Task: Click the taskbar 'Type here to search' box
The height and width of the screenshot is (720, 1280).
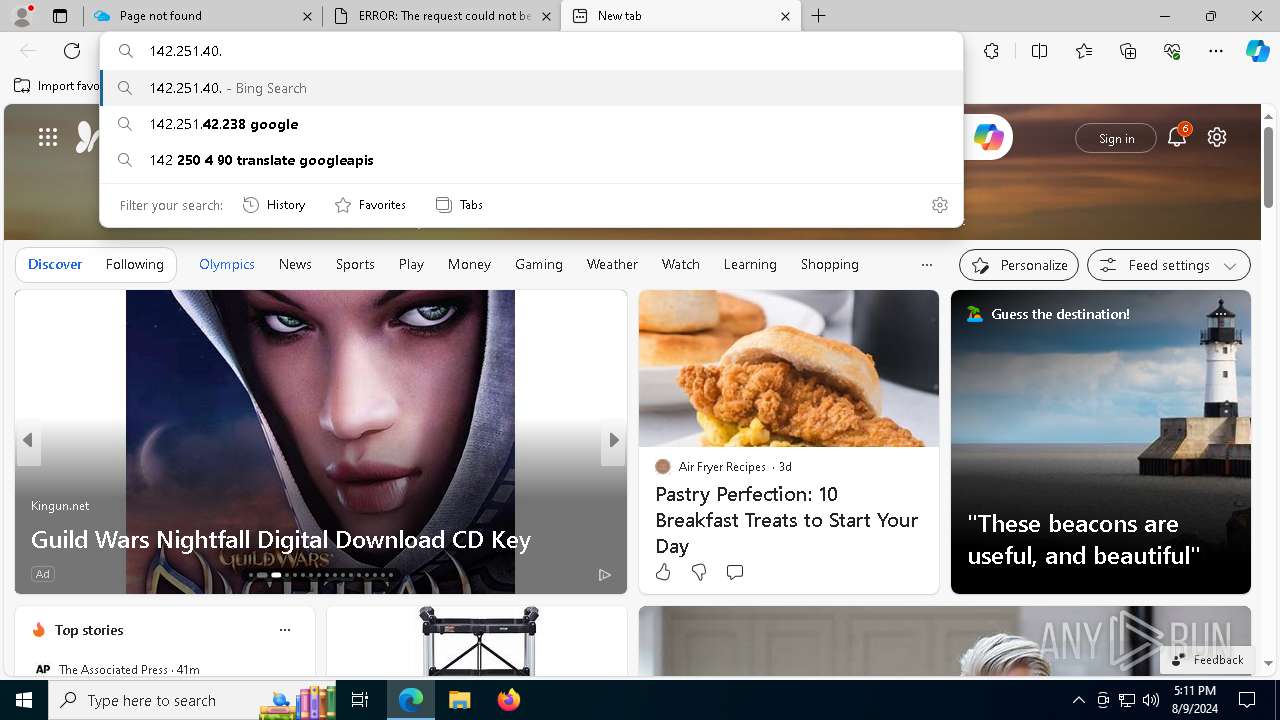Action: tap(190, 700)
